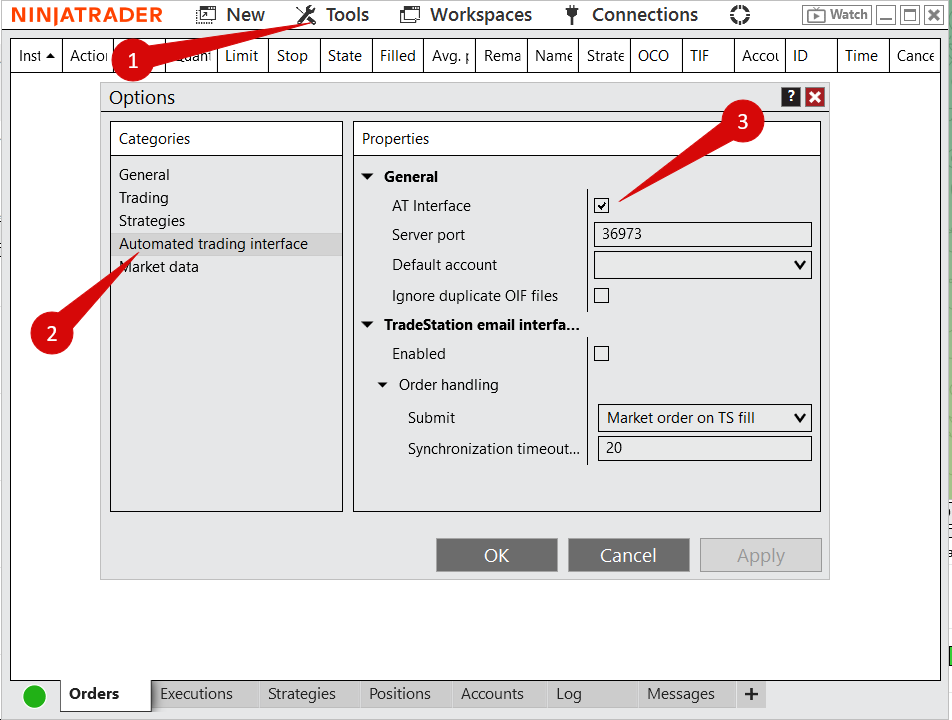Click the Remaining column header

click(501, 56)
